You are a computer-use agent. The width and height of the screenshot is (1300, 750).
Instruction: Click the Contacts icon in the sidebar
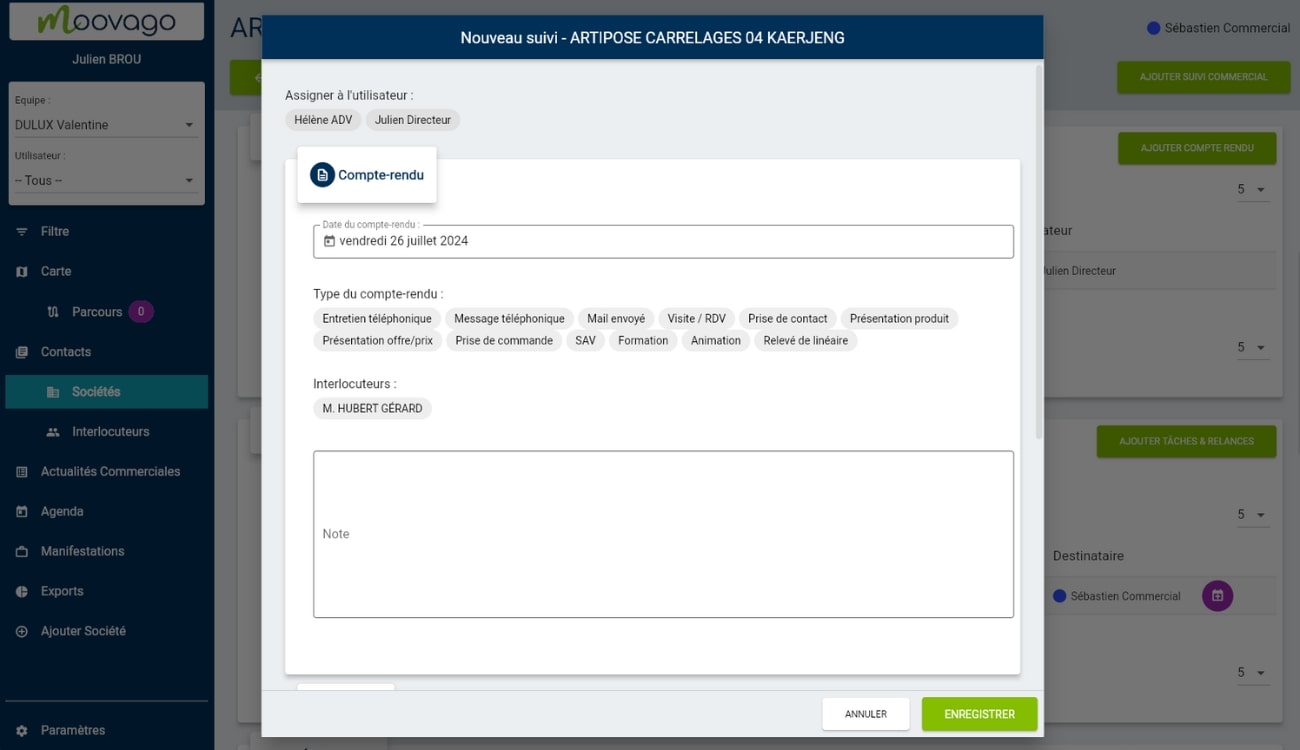tap(22, 352)
